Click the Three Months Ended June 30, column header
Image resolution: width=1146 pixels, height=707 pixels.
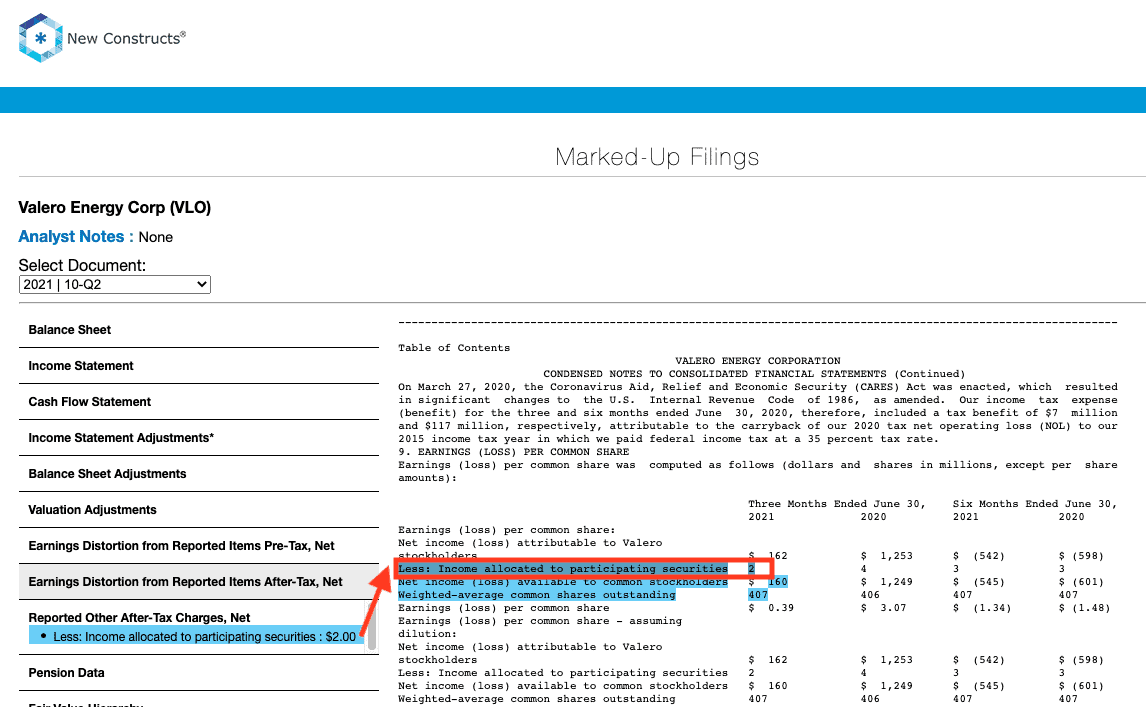point(837,504)
